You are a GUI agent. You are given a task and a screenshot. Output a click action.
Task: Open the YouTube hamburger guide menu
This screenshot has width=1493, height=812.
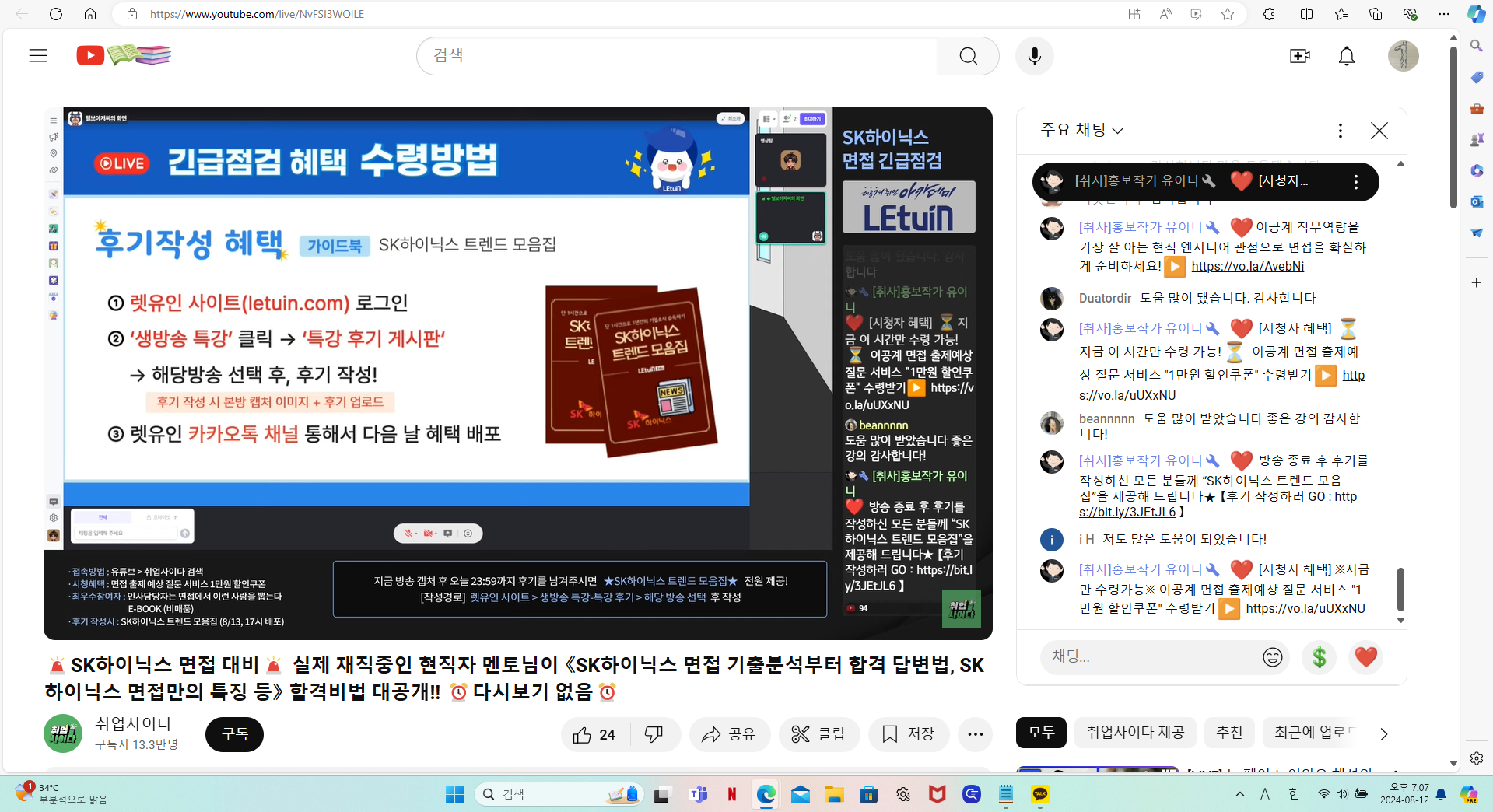pos(38,55)
